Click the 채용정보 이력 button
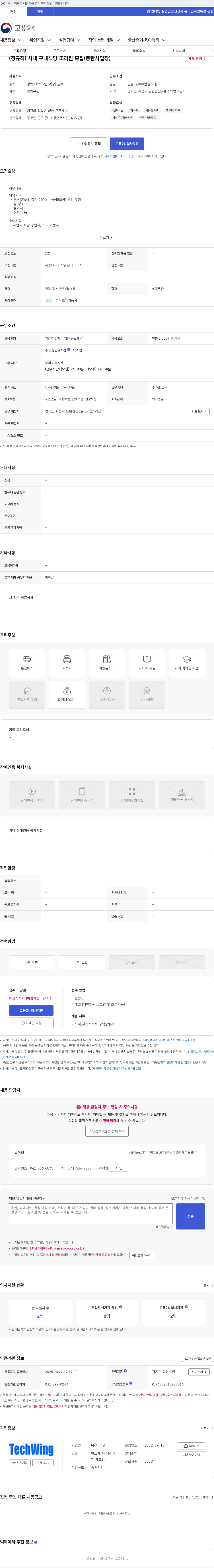214x1568 pixels. 191,1455
